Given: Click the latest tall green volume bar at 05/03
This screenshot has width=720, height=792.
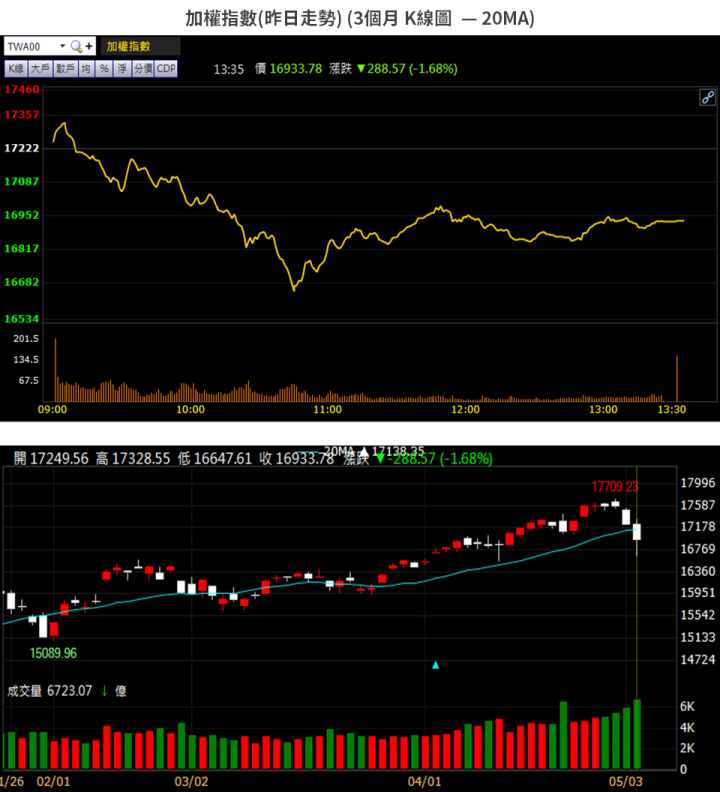Looking at the screenshot, I should pyautogui.click(x=637, y=734).
